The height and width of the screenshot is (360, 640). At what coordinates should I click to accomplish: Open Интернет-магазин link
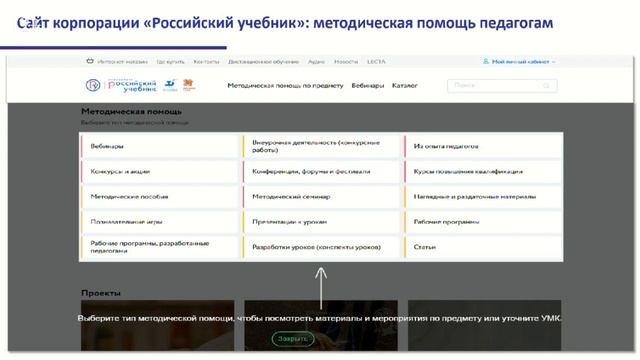tap(122, 62)
